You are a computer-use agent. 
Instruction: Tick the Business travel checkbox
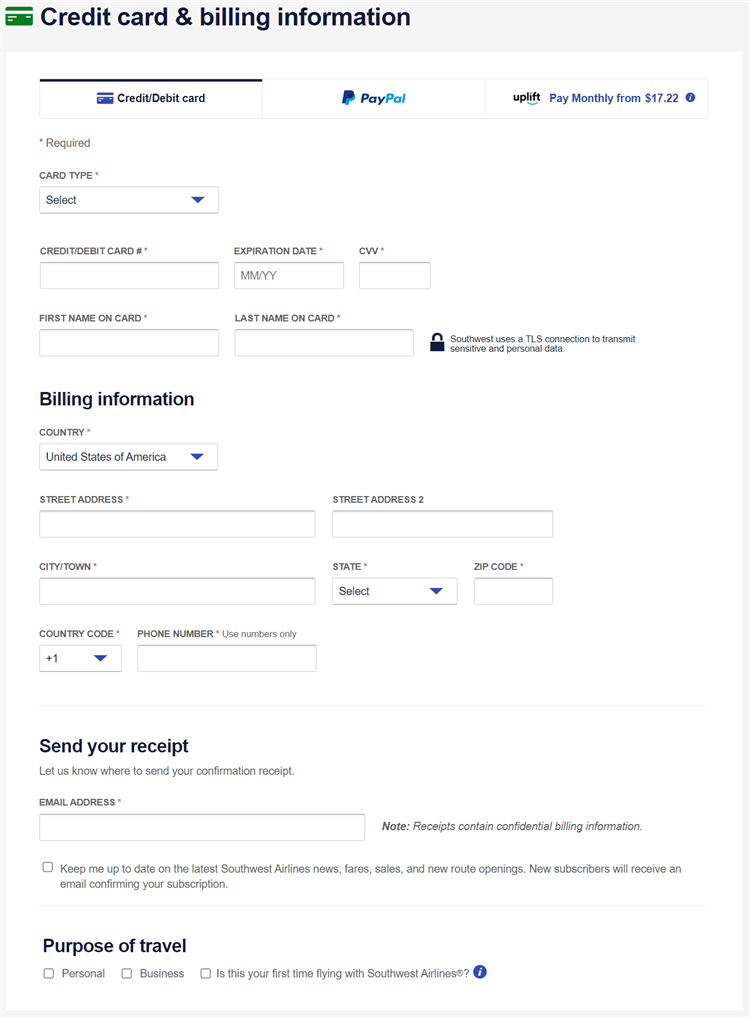tap(127, 973)
